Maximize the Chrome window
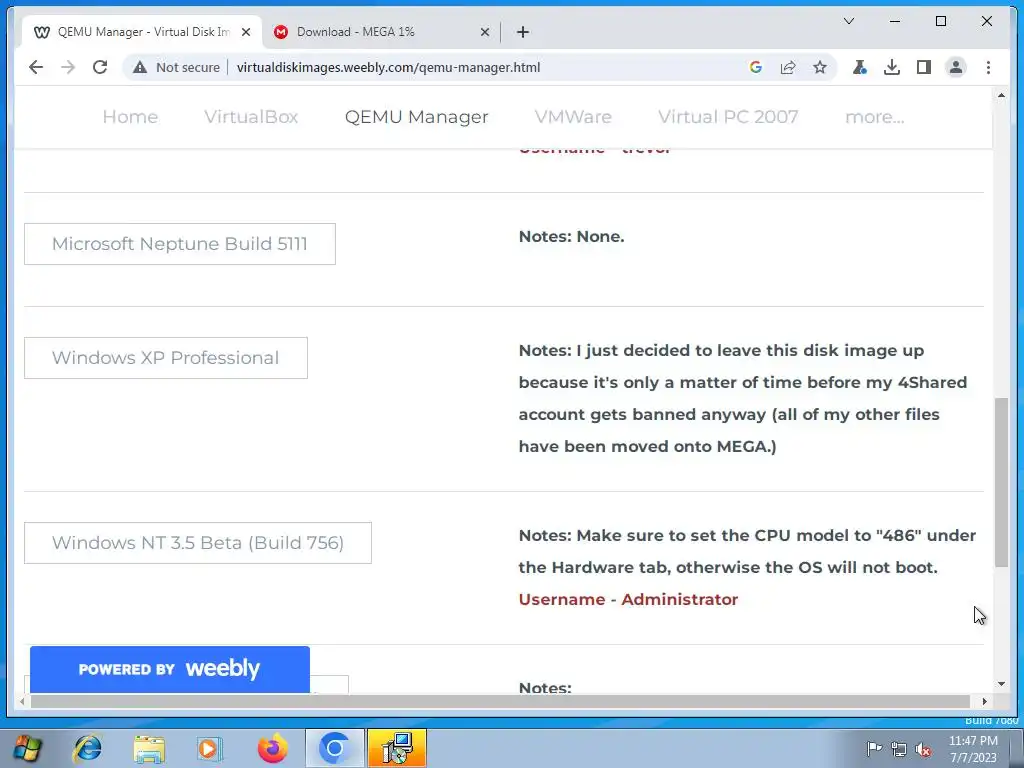1024x768 pixels. click(940, 22)
